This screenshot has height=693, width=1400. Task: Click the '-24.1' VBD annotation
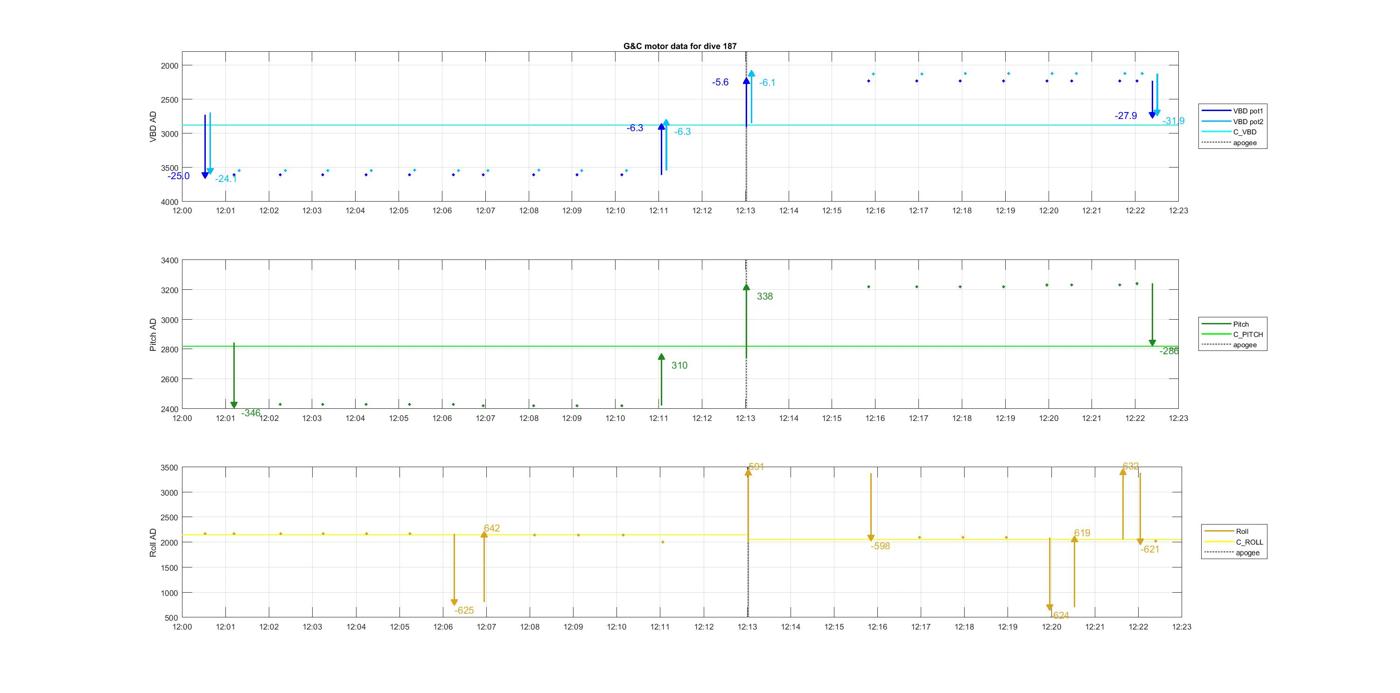226,179
